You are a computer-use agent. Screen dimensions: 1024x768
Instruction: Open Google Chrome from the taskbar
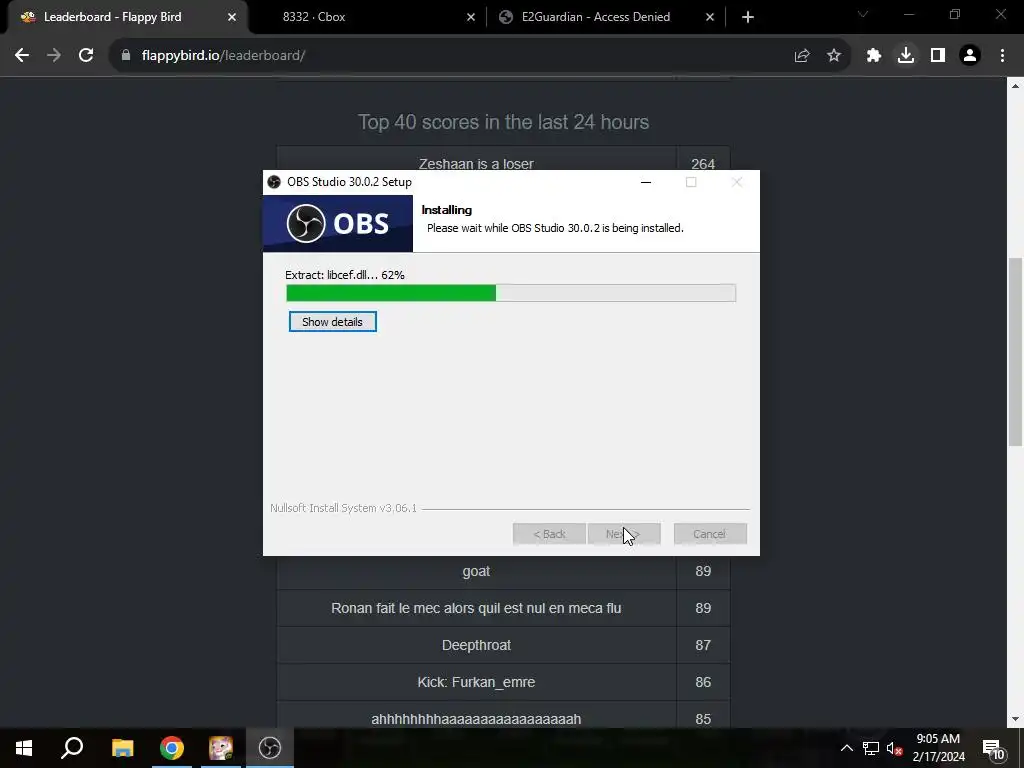(x=172, y=748)
